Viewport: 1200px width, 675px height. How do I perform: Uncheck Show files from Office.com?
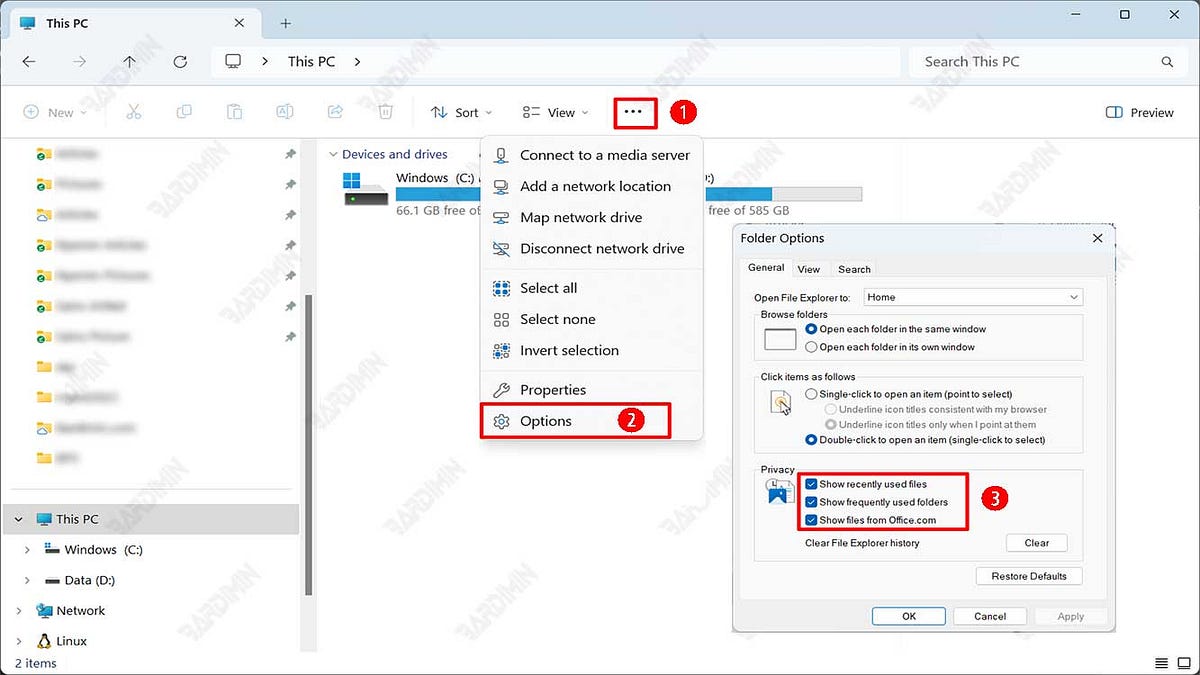pos(813,519)
